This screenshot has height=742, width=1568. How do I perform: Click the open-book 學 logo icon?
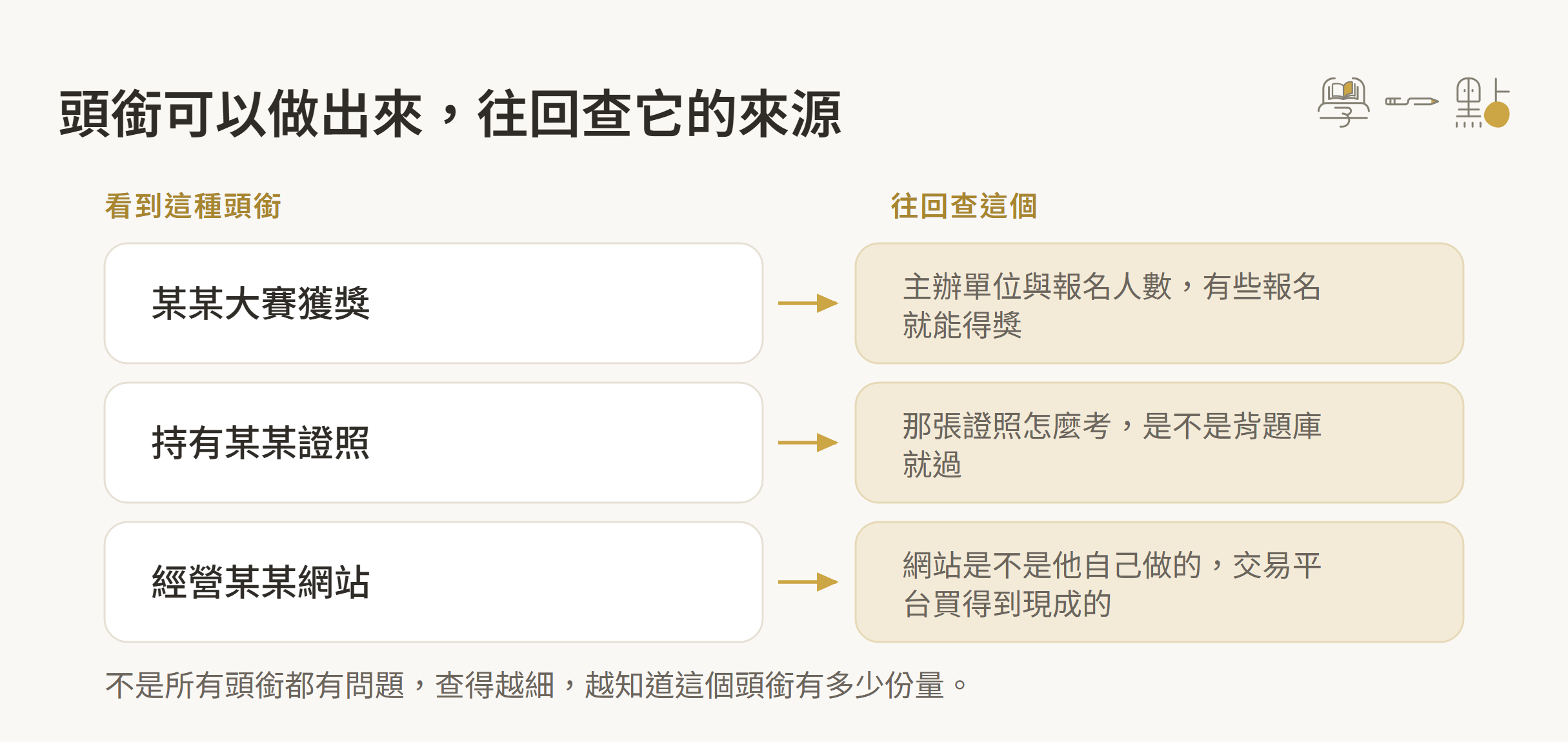click(x=1343, y=103)
